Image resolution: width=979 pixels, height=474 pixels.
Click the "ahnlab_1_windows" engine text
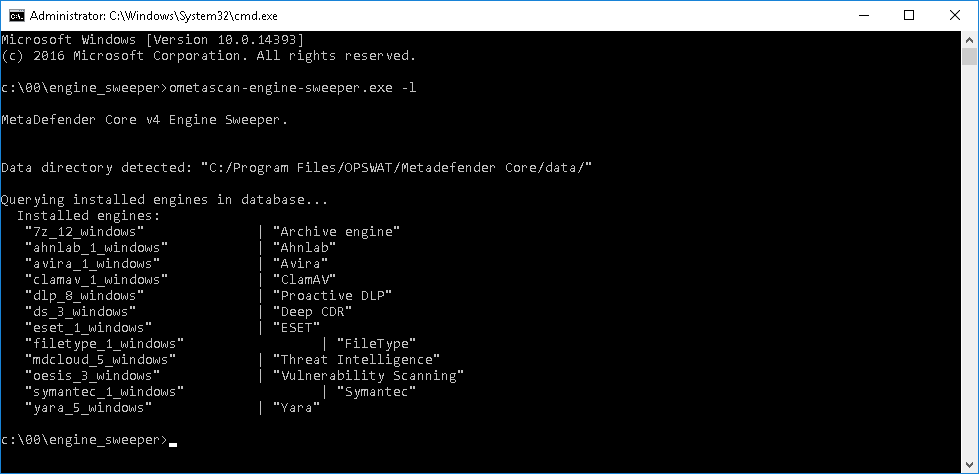pos(97,248)
